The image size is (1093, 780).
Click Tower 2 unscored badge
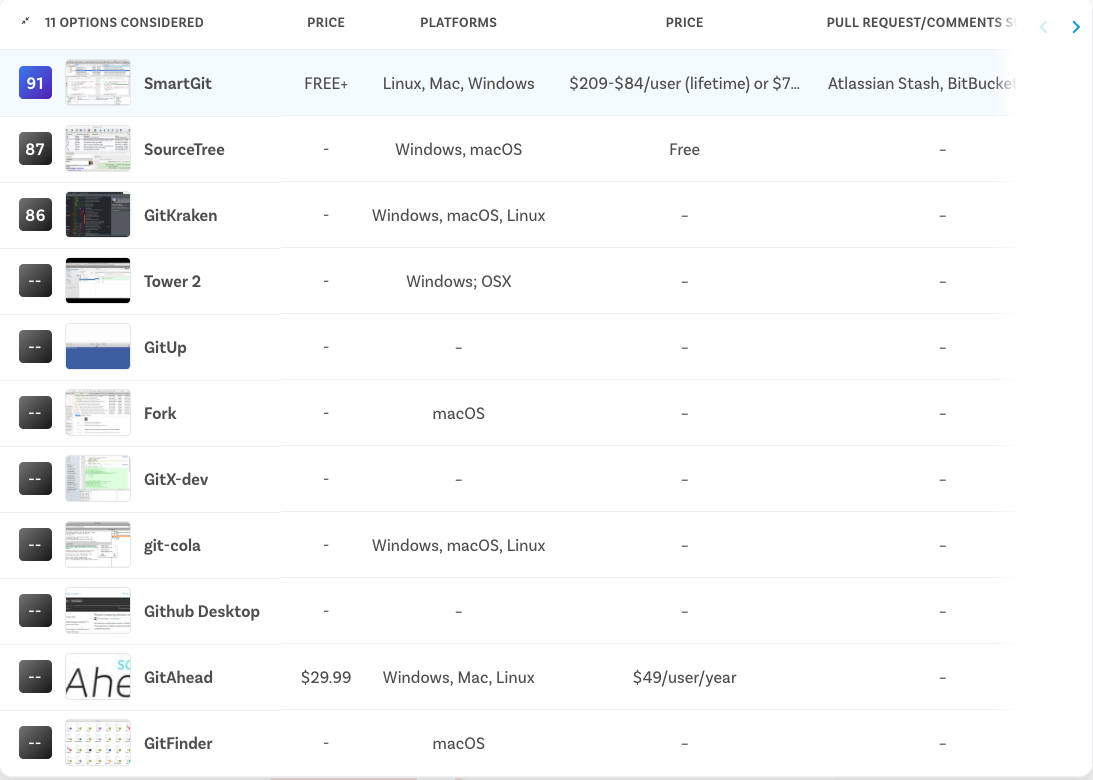click(36, 281)
